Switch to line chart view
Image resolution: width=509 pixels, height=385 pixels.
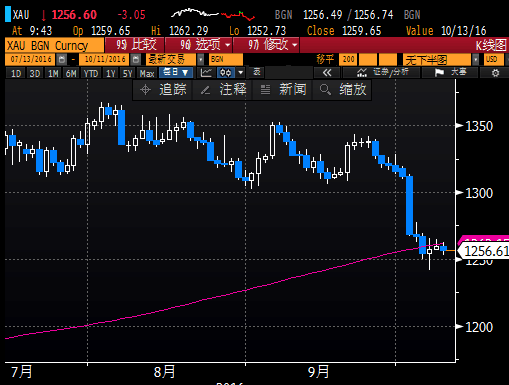tap(206, 72)
